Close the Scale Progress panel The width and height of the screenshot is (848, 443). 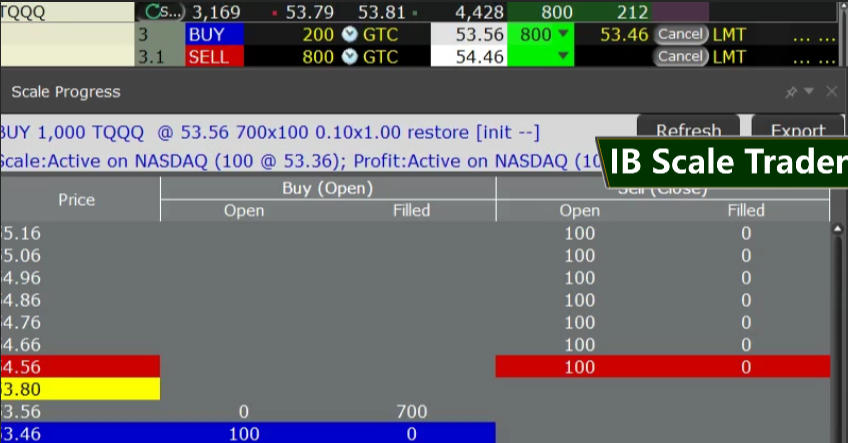[x=831, y=92]
